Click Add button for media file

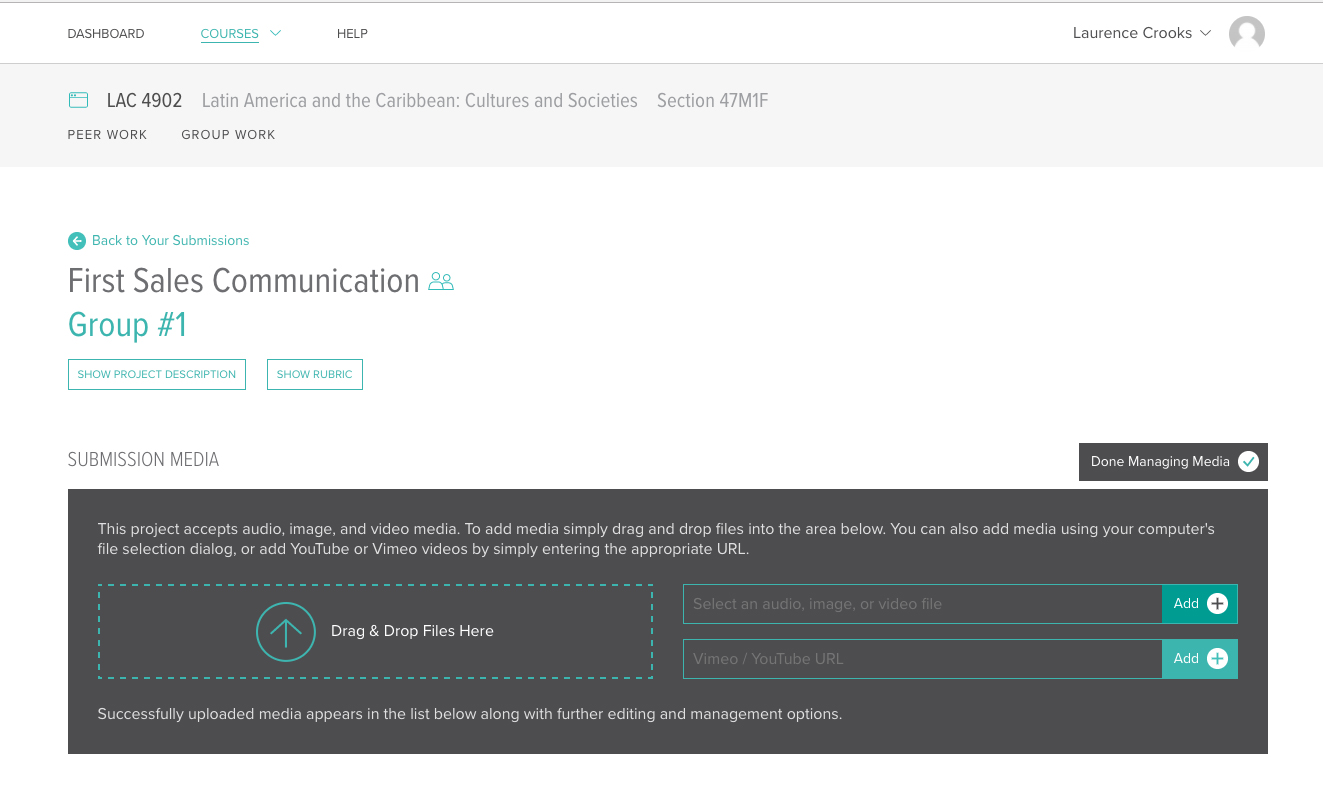click(x=1200, y=604)
